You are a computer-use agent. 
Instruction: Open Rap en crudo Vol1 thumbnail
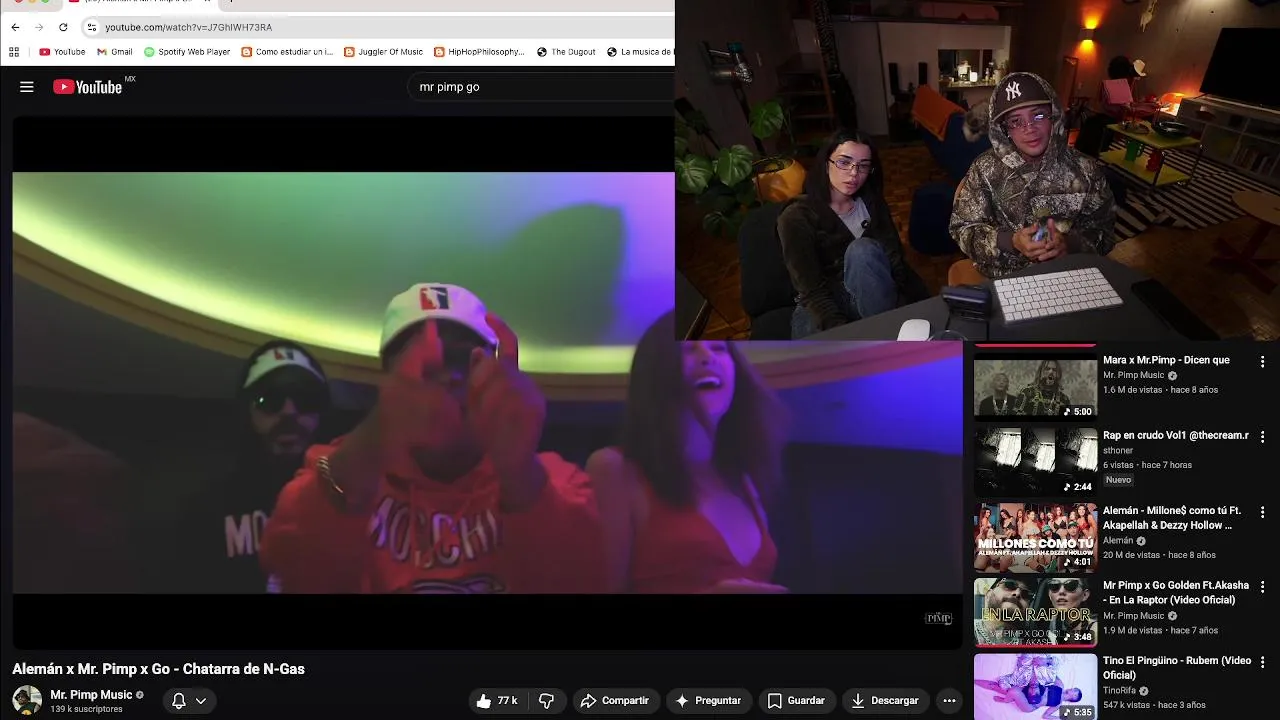[x=1035, y=461]
